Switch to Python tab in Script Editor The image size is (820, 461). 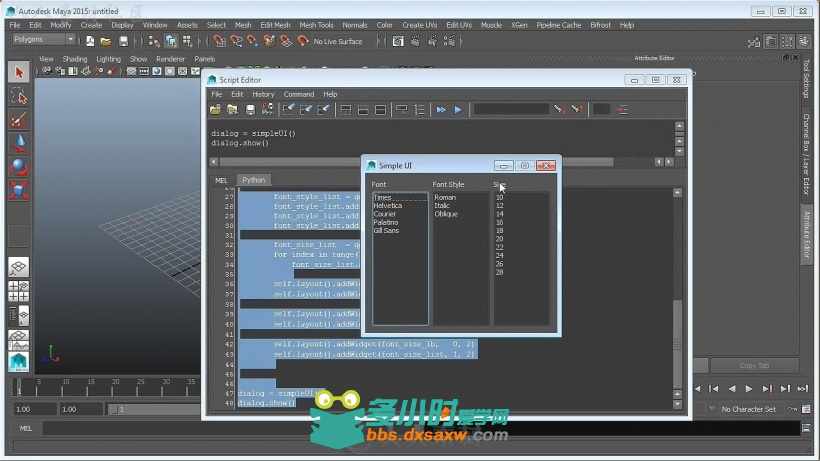tap(254, 180)
